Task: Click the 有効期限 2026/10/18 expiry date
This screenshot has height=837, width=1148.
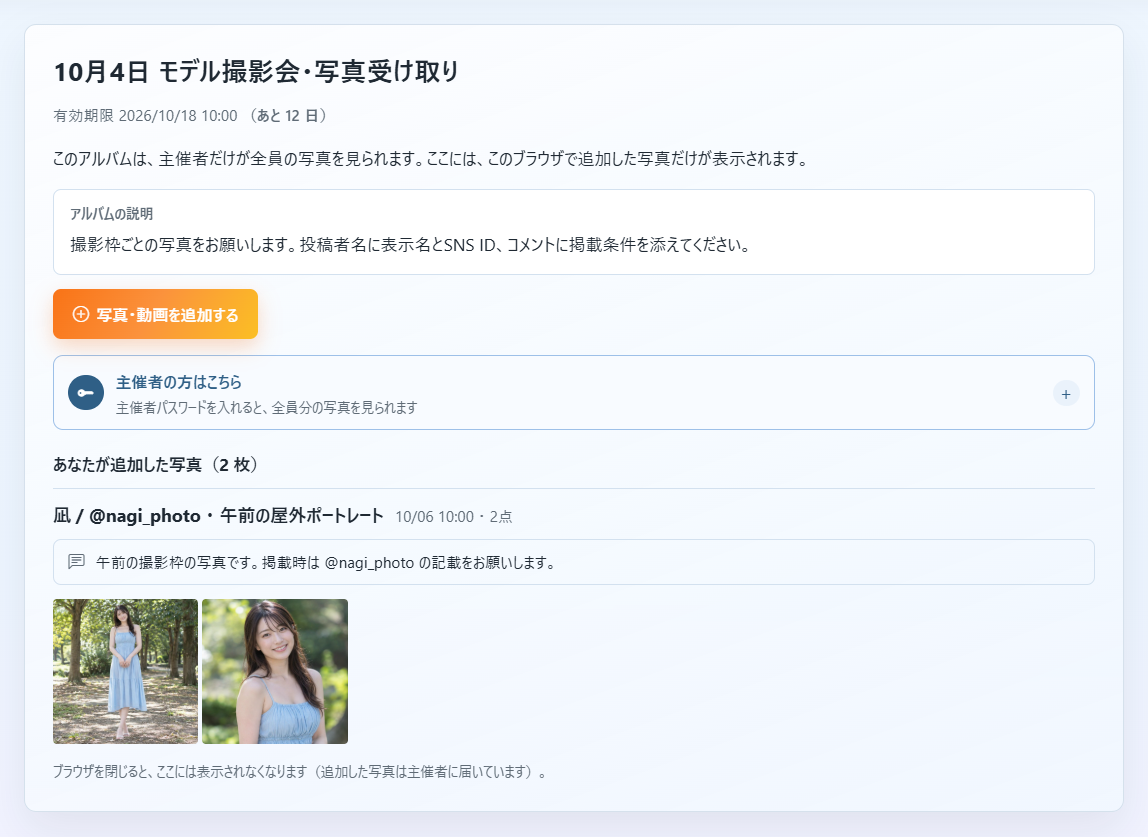Action: point(145,116)
